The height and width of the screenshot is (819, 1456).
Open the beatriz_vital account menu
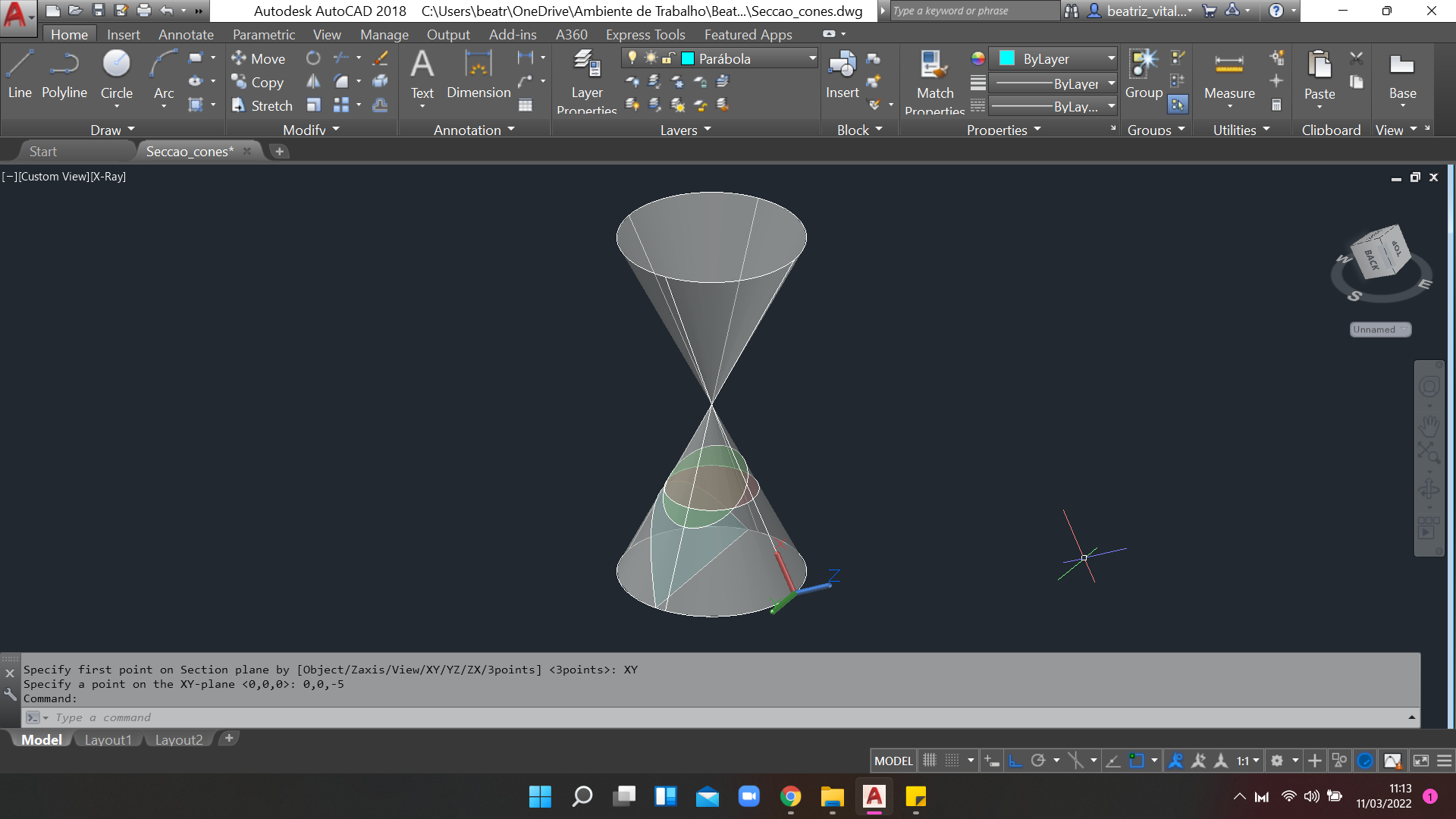pos(1140,11)
